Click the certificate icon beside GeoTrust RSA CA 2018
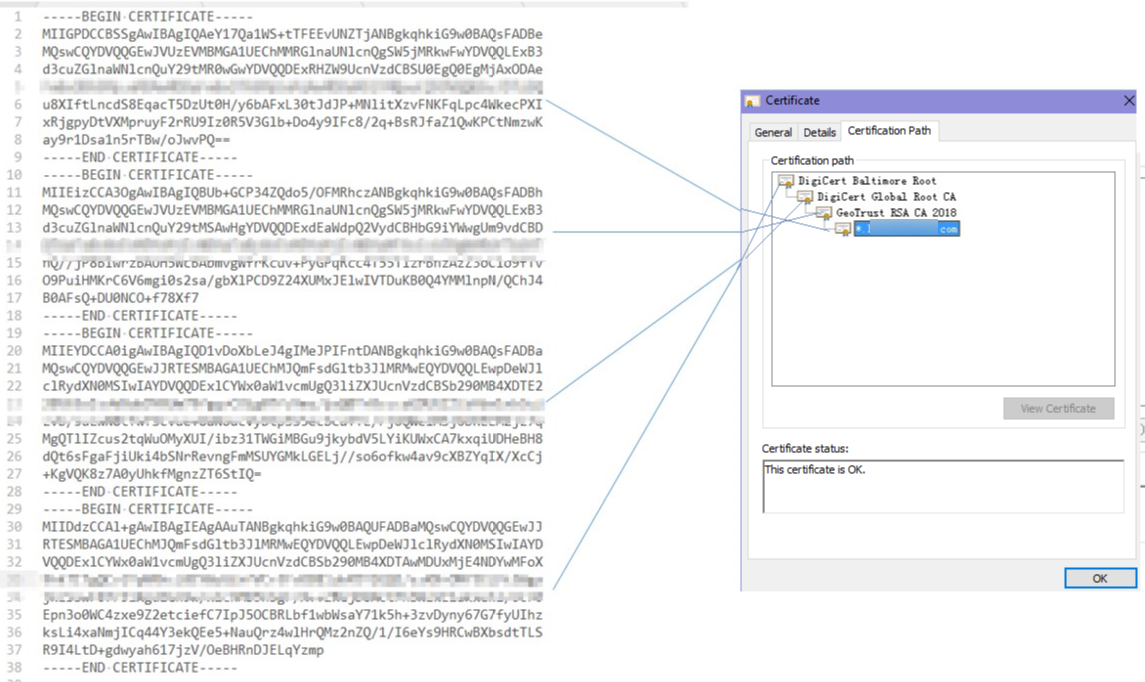This screenshot has height=682, width=1145. (x=824, y=212)
